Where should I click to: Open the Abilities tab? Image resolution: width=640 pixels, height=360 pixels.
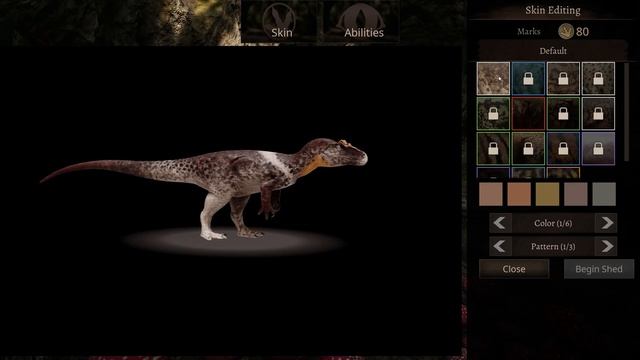pyautogui.click(x=361, y=22)
